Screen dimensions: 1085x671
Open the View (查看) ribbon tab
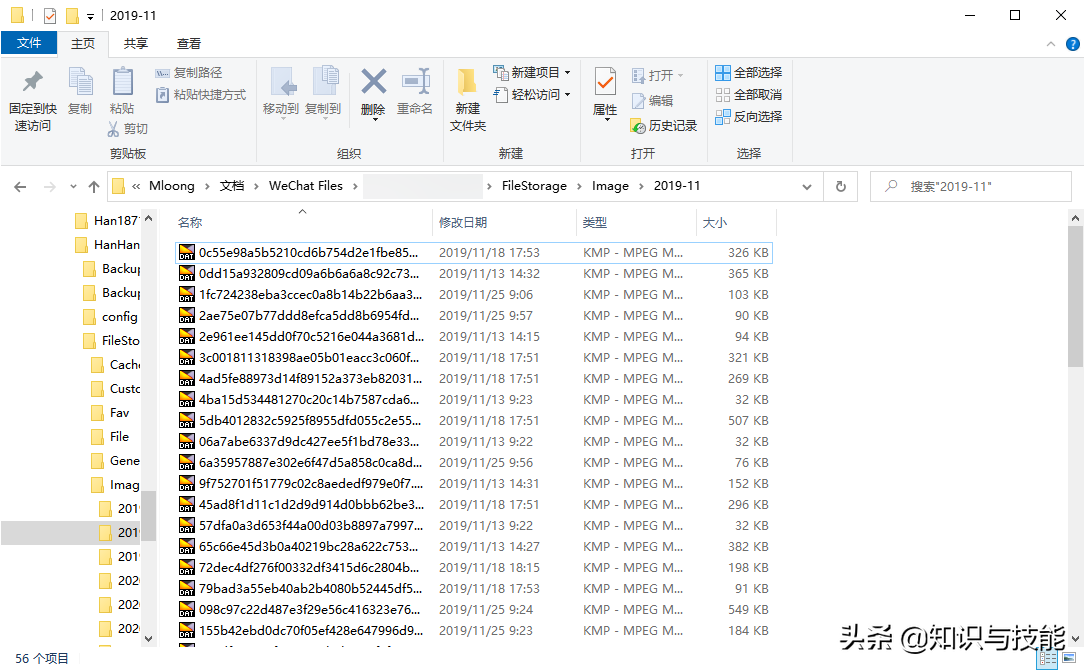click(x=189, y=43)
